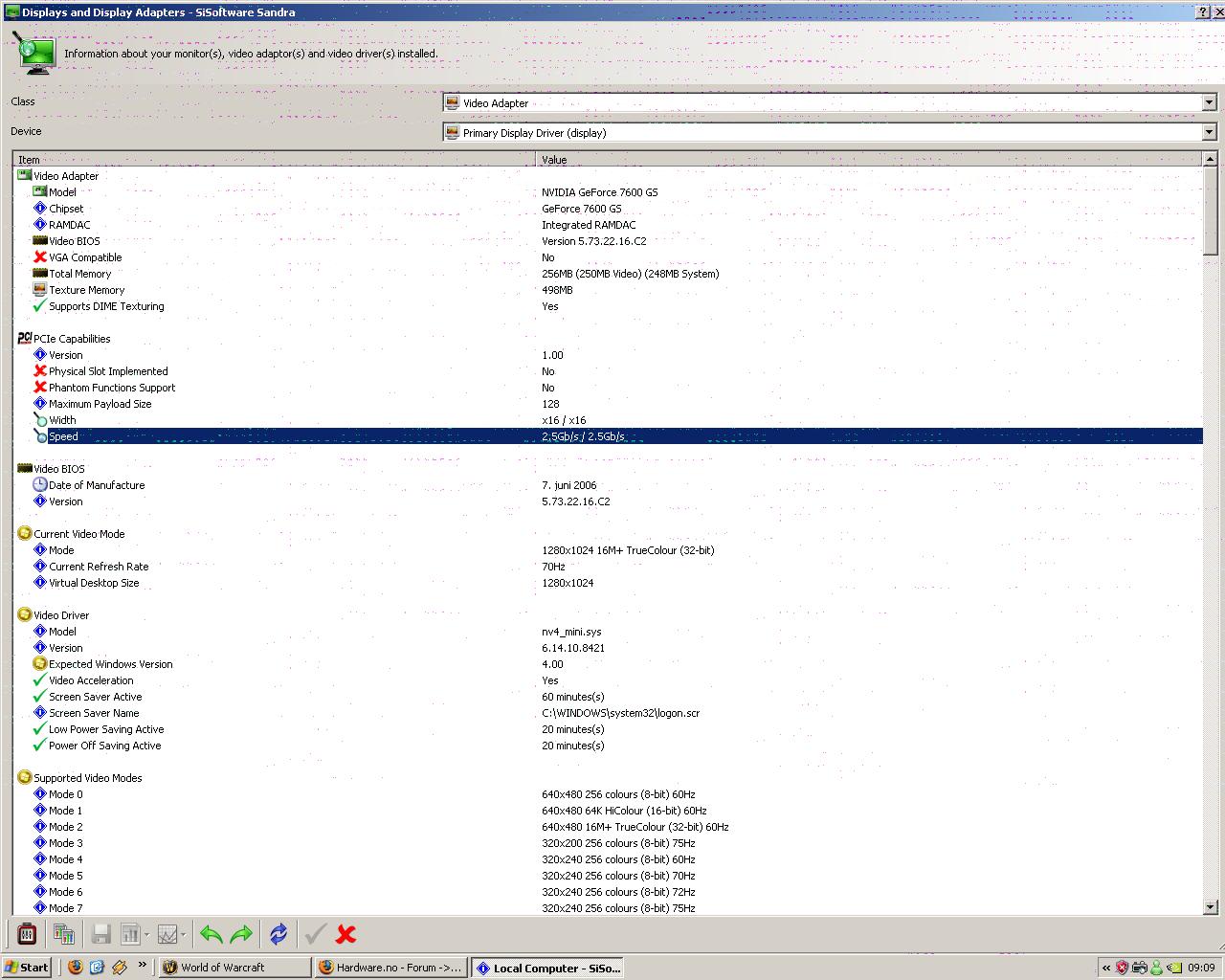Image resolution: width=1225 pixels, height=980 pixels.
Task: Click the Video BIOS group chip icon
Action: 25,468
